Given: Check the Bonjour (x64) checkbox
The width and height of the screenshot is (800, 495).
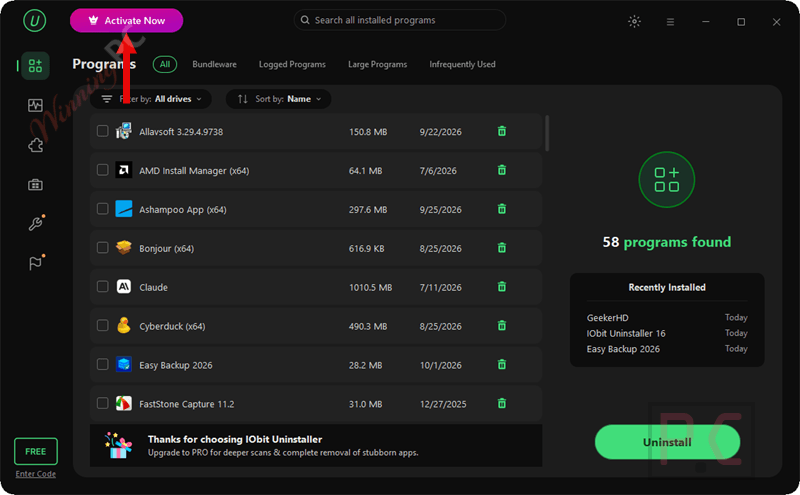Looking at the screenshot, I should coord(103,248).
